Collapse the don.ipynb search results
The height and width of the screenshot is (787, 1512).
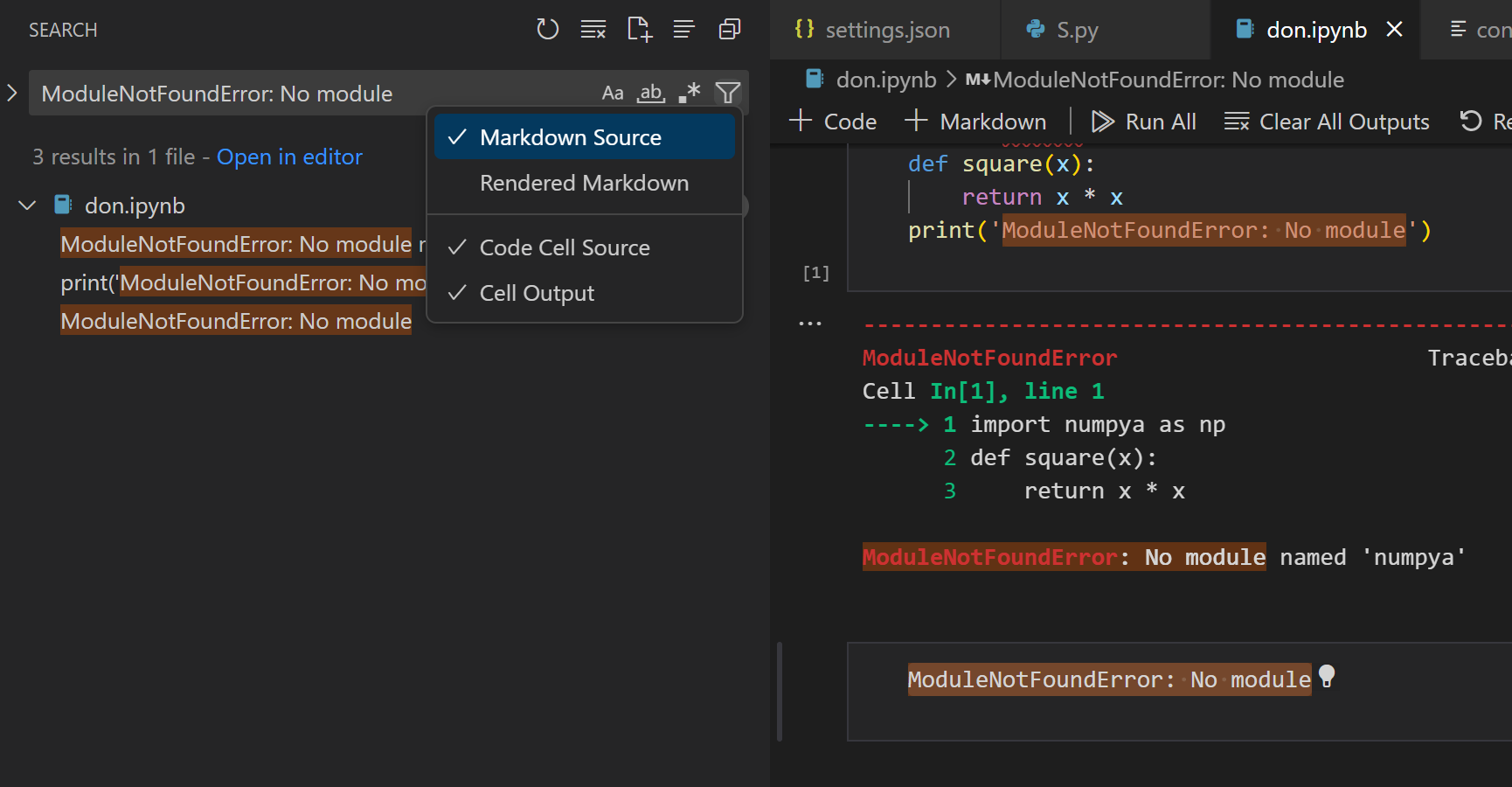click(27, 205)
